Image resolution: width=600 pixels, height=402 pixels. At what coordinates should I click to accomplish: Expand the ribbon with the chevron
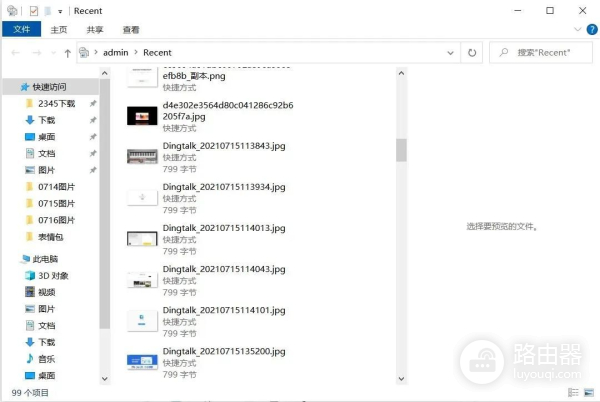point(577,29)
